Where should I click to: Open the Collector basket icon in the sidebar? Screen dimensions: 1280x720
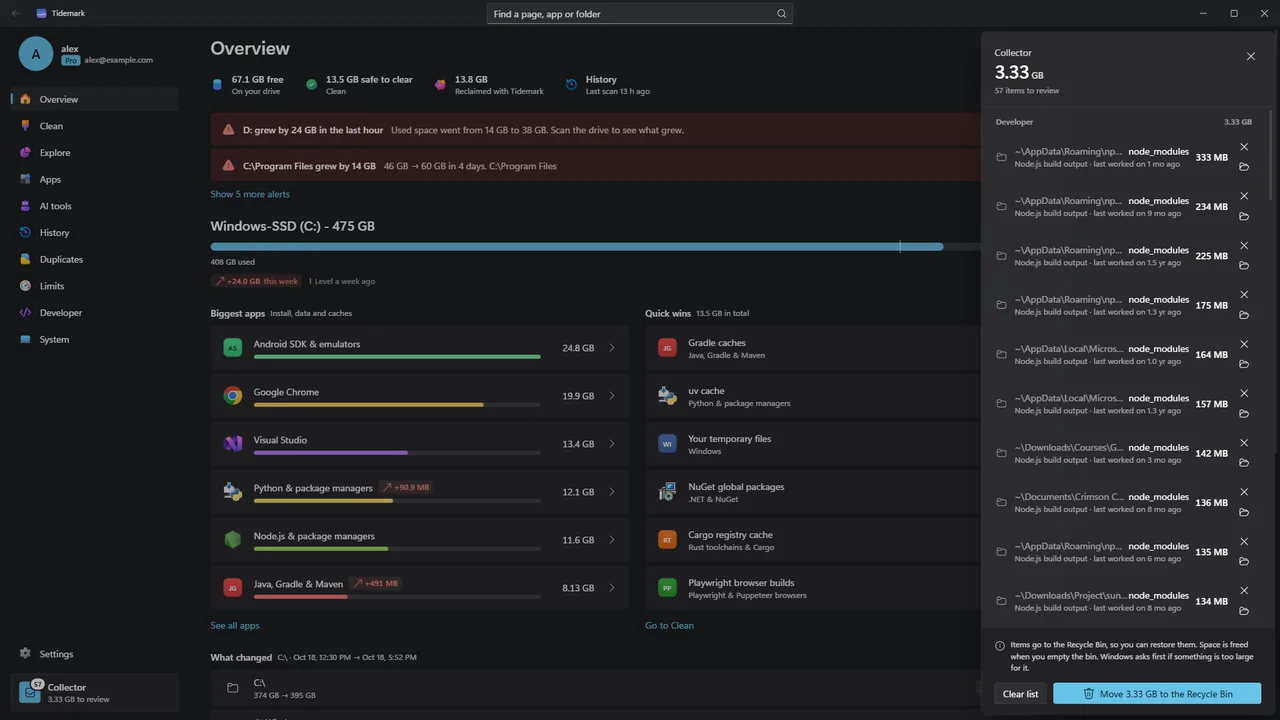click(30, 692)
